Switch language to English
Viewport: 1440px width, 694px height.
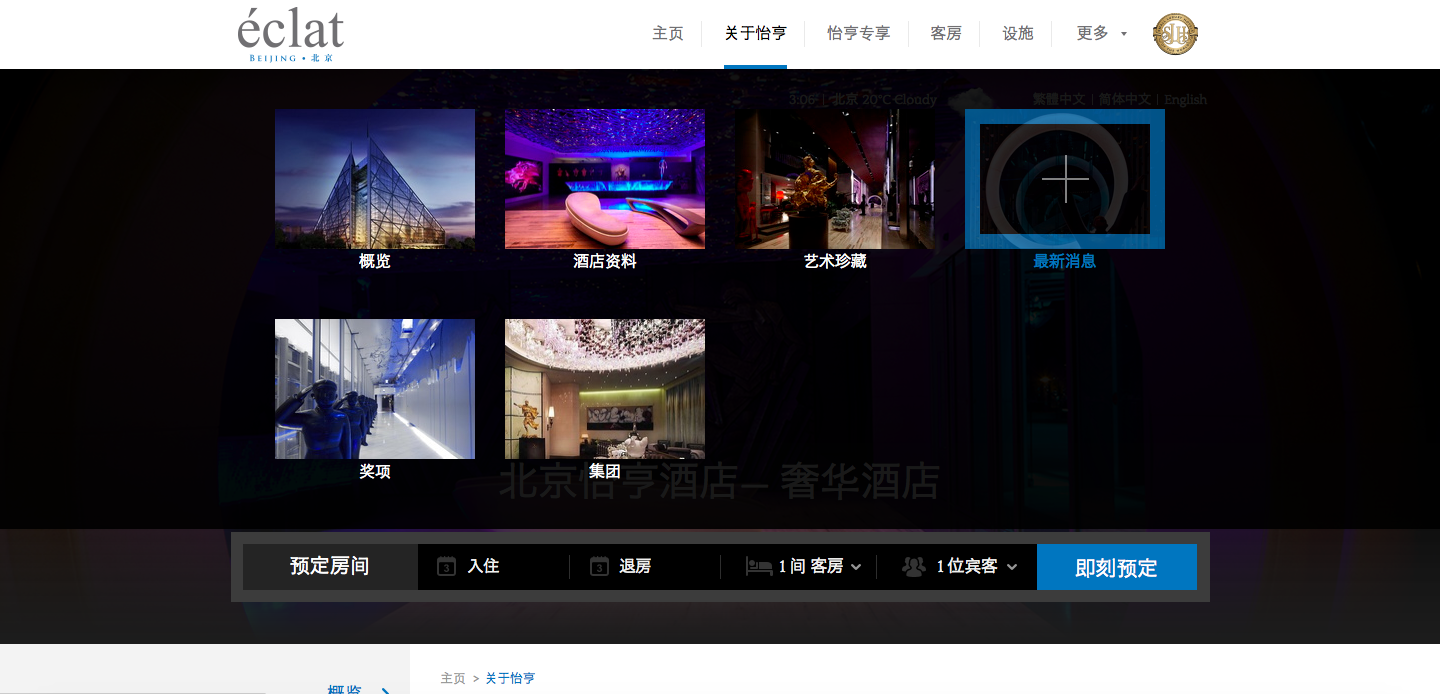1185,99
